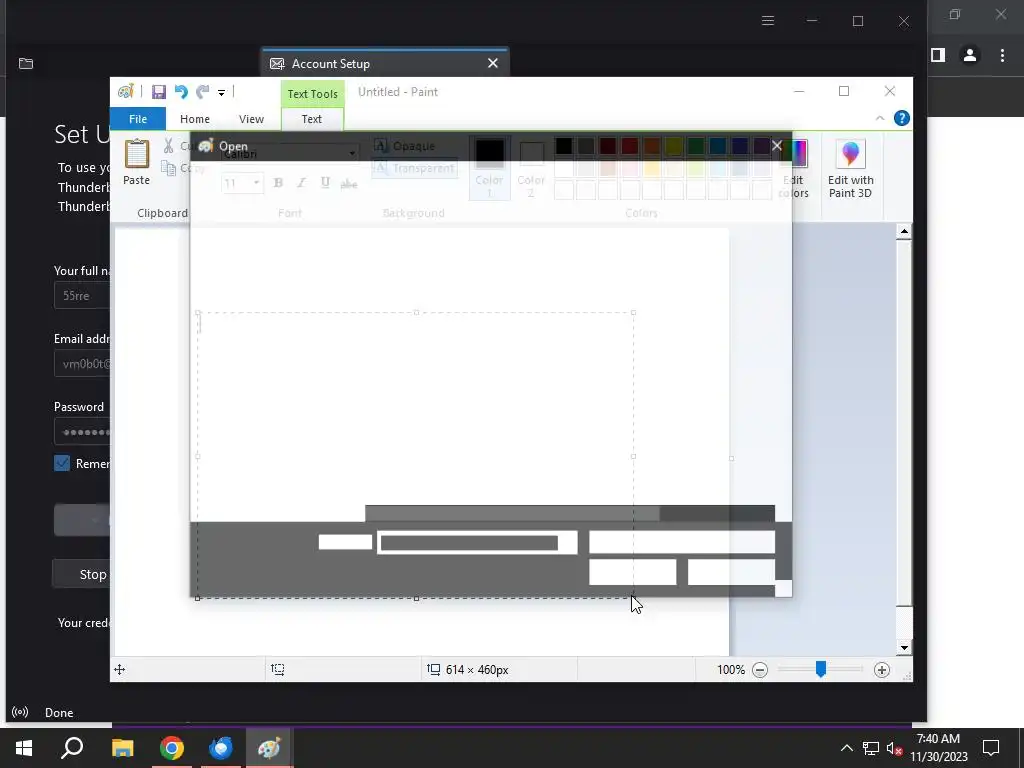Open File Explorer from the taskbar

(122, 748)
